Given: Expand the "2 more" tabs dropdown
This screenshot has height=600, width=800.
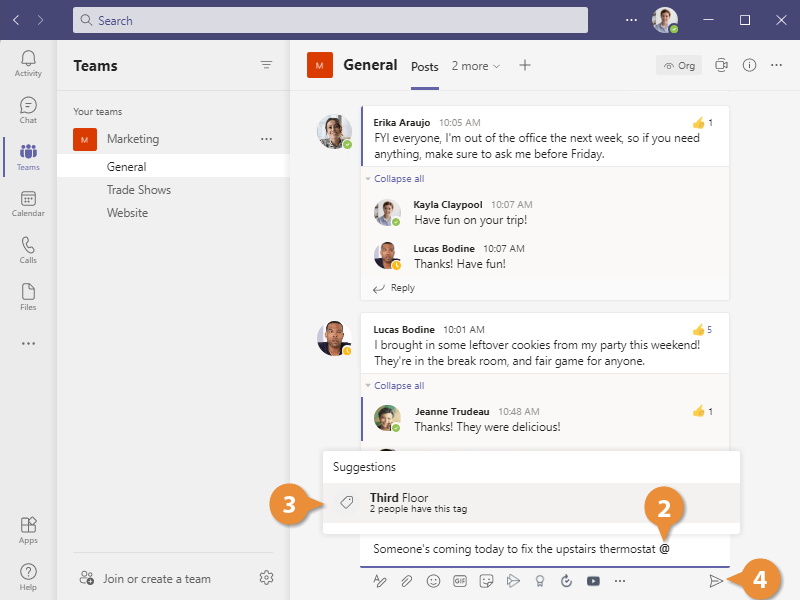Looking at the screenshot, I should (x=476, y=66).
